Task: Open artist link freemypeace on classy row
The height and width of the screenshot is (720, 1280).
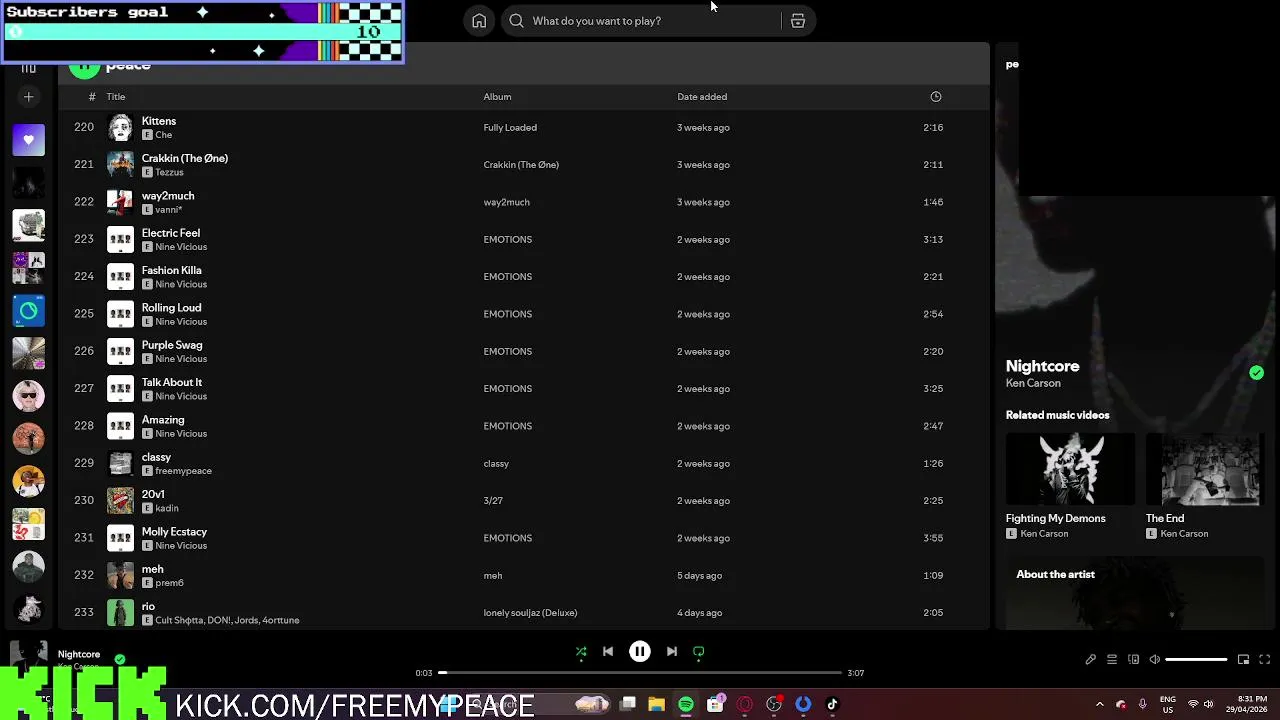Action: [x=183, y=471]
